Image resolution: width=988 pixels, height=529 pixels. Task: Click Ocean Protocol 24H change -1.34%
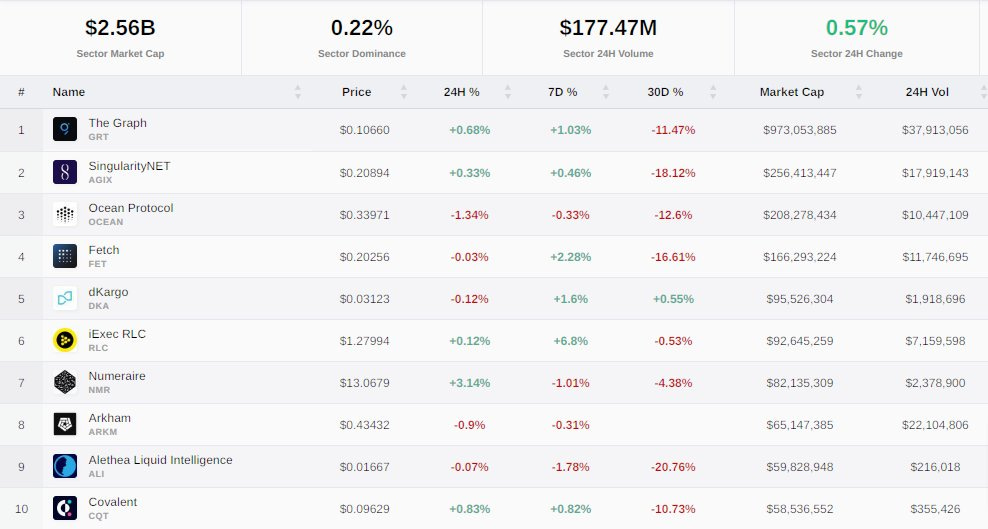click(469, 215)
